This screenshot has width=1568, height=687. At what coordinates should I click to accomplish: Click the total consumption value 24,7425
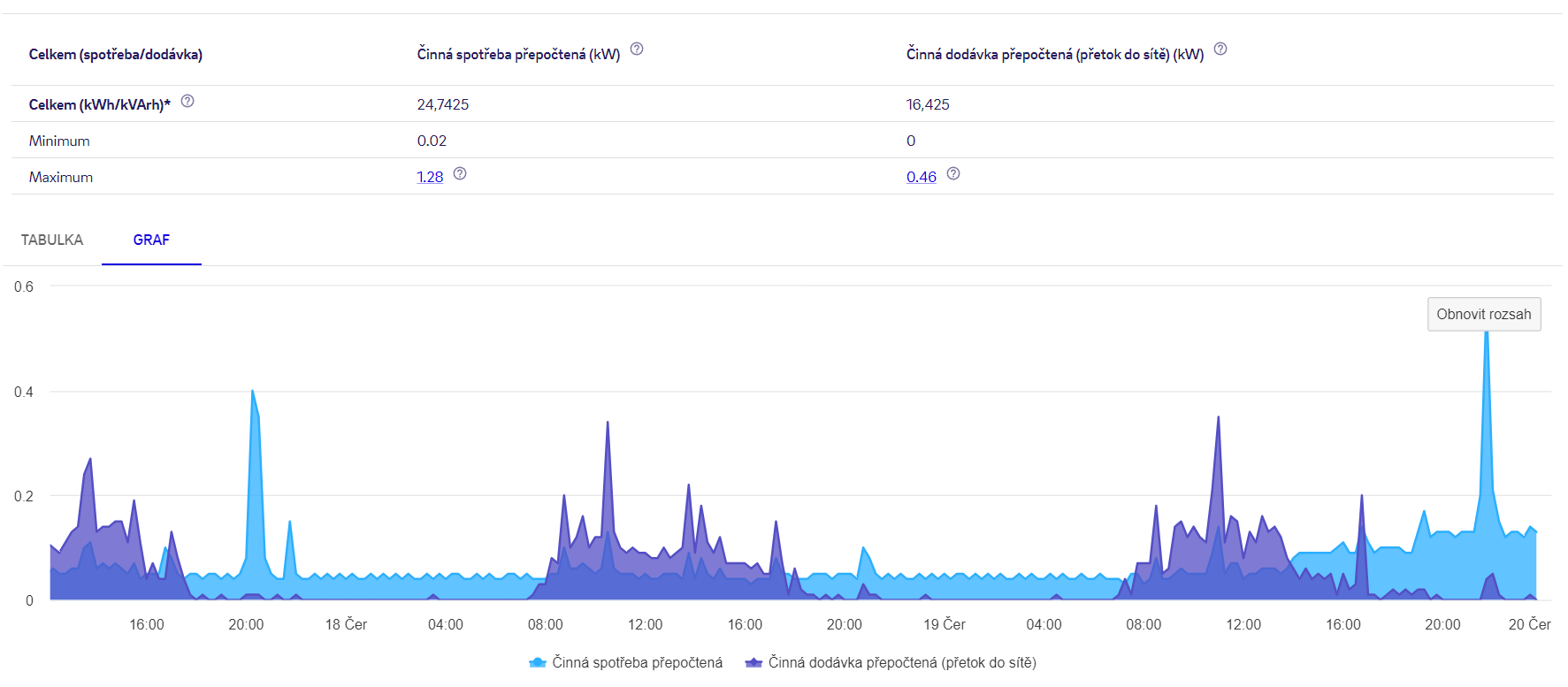(443, 104)
